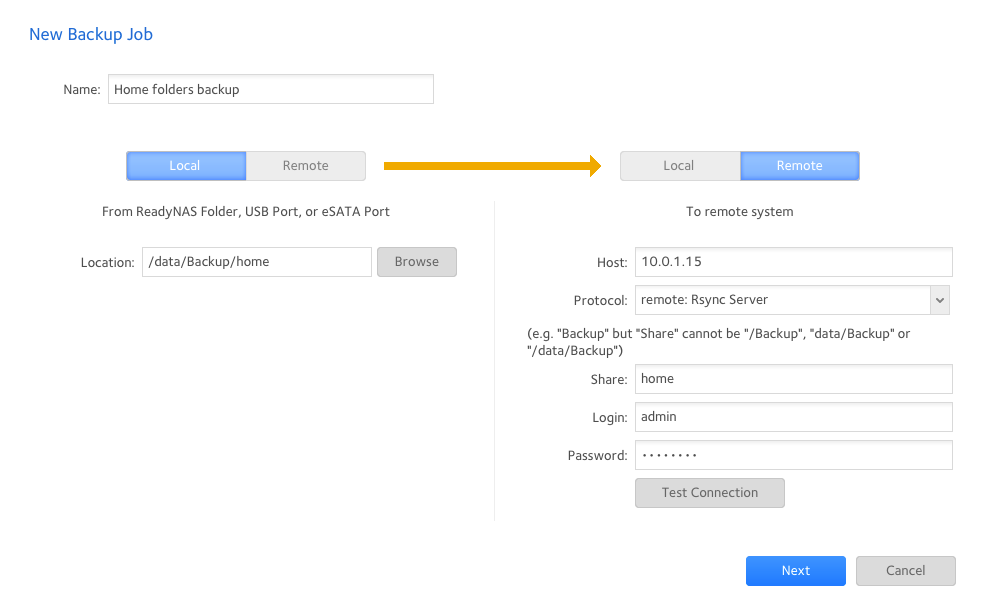Focus the Location path field

point(256,262)
